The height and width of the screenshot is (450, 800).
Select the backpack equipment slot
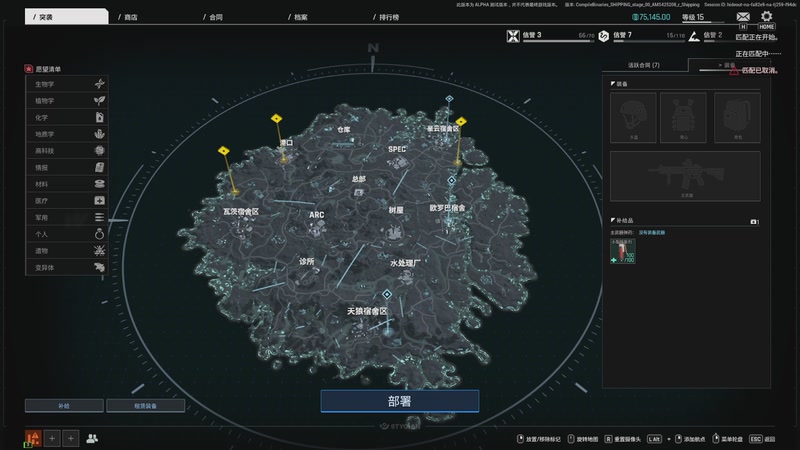pos(737,117)
